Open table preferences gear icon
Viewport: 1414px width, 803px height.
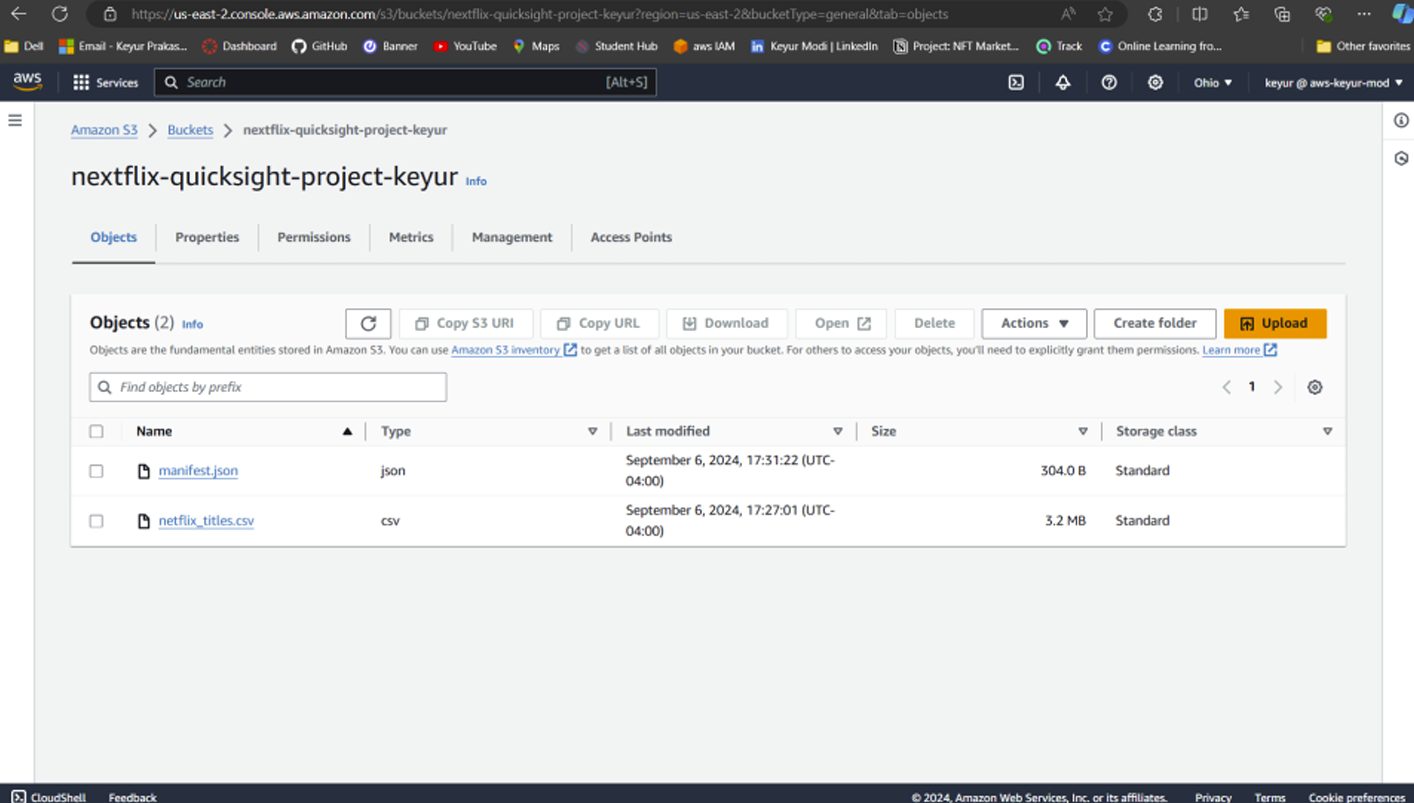(1315, 387)
